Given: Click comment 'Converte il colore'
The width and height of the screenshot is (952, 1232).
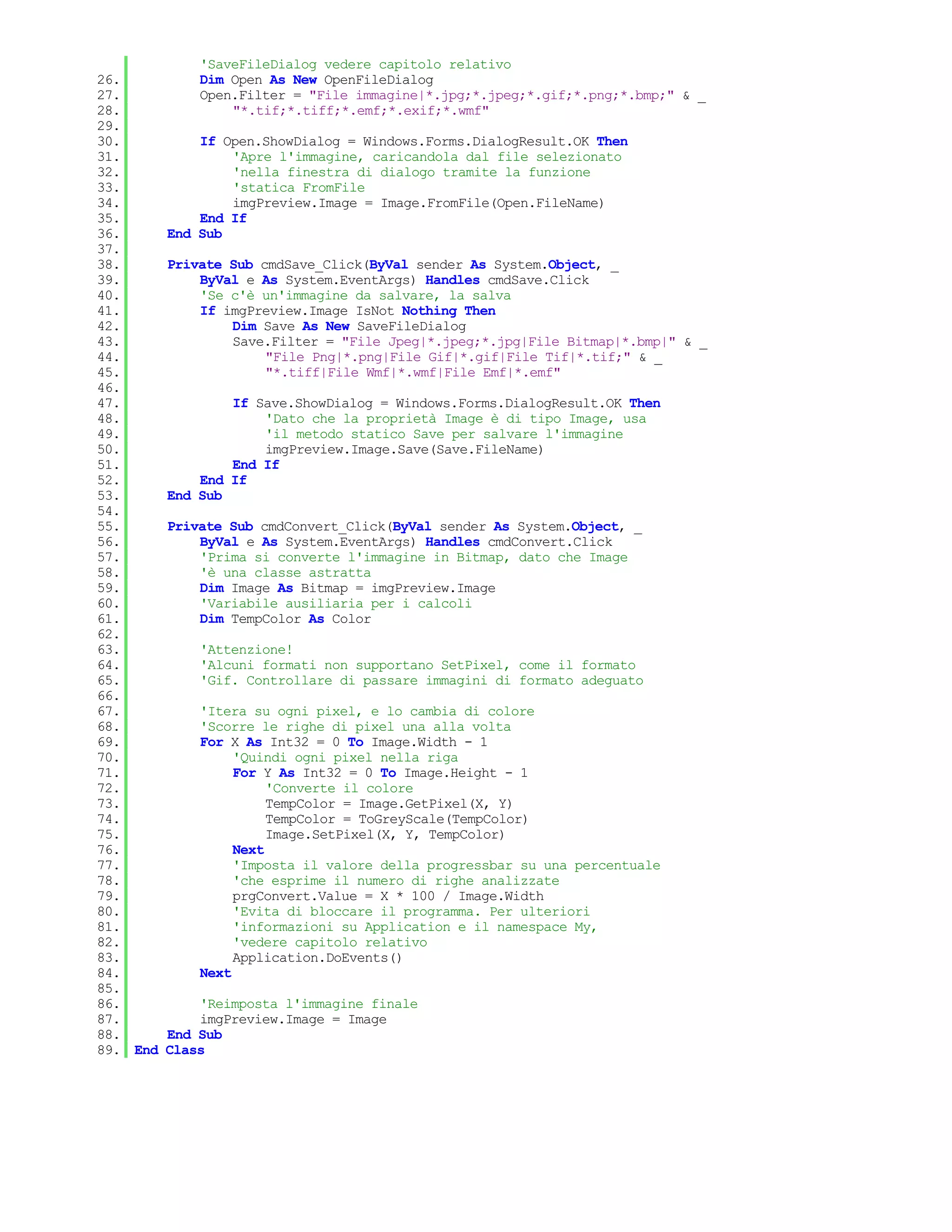Looking at the screenshot, I should pos(339,788).
